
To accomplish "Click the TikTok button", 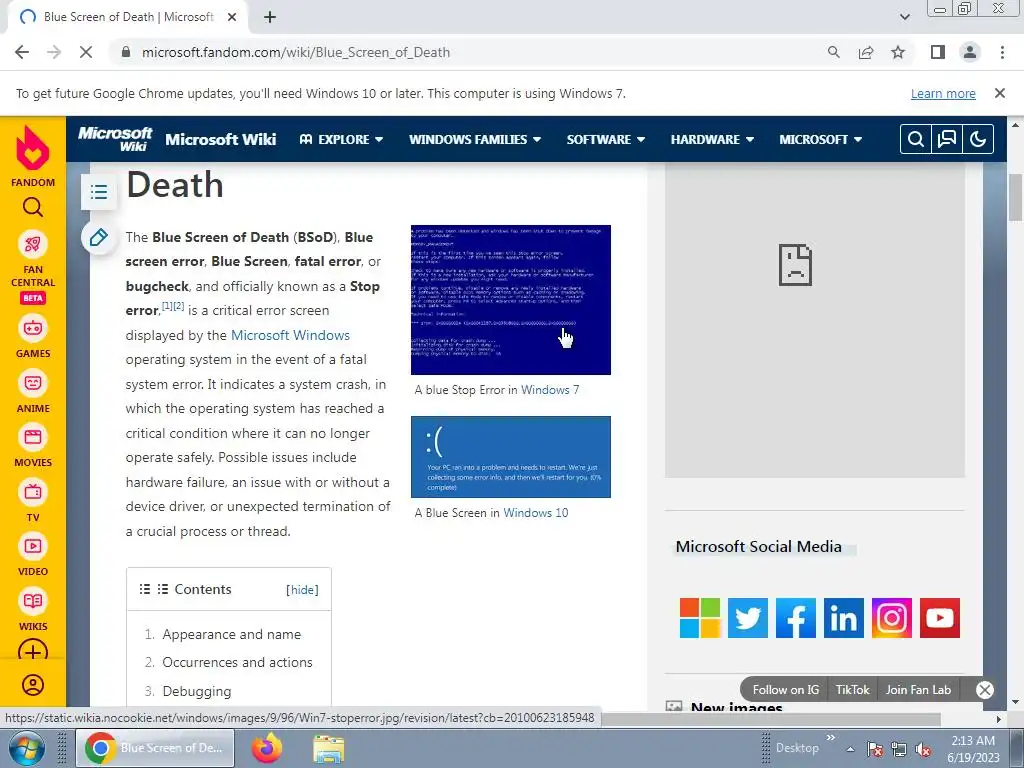I will (852, 690).
